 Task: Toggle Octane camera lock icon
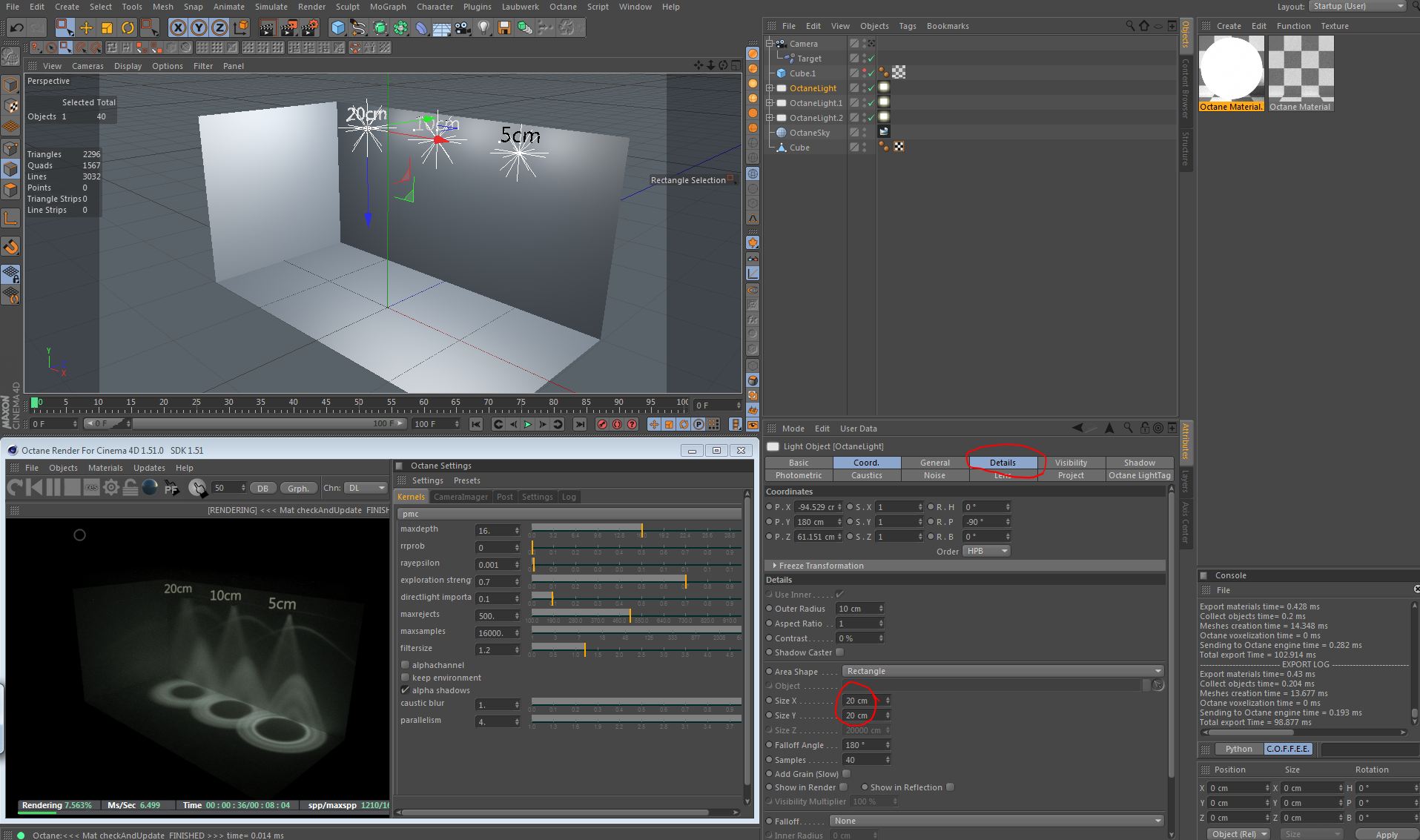[x=130, y=487]
